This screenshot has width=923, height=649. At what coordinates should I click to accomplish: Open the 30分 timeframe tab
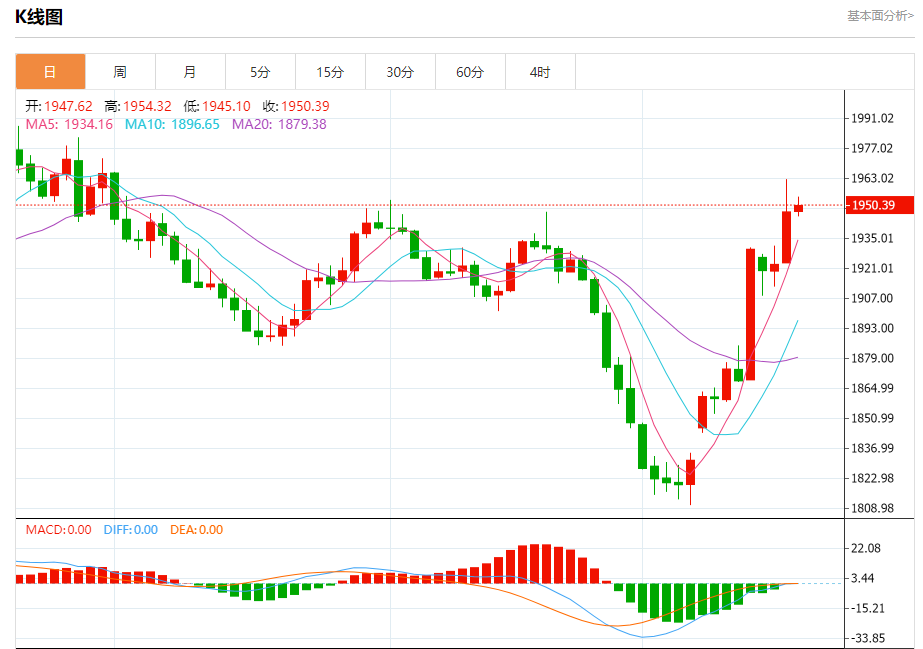(400, 72)
